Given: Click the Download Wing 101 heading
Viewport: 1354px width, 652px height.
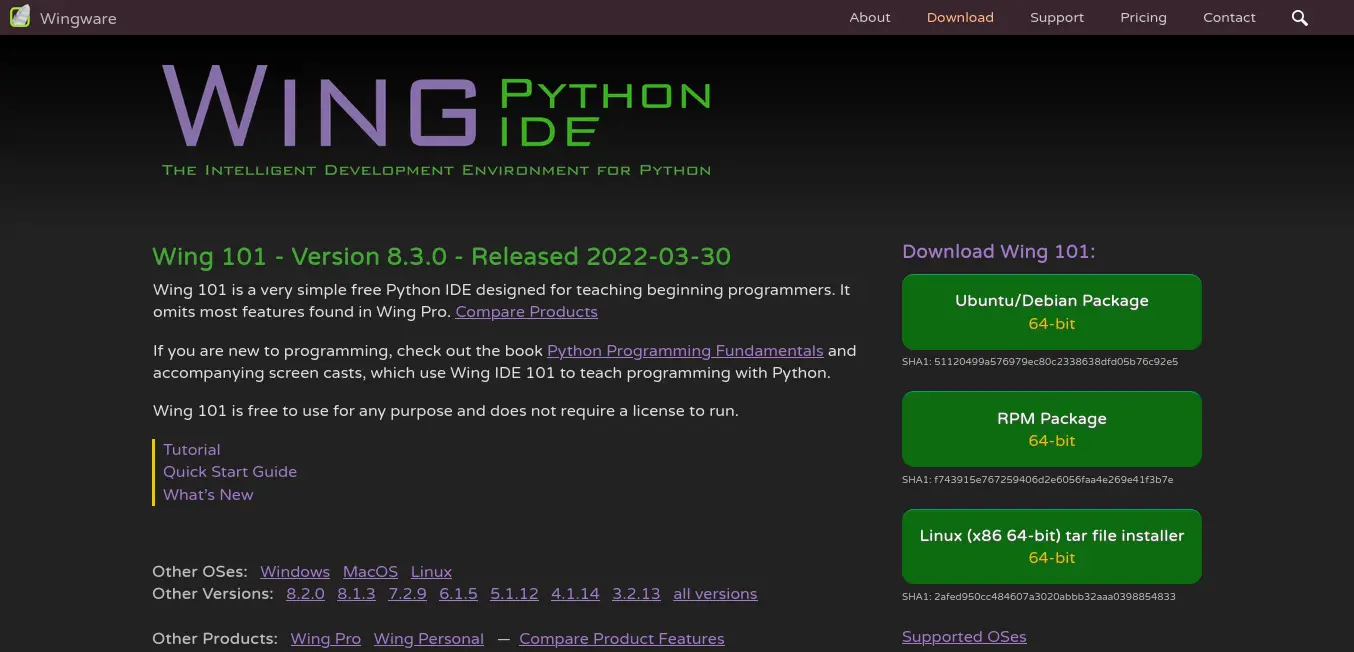Looking at the screenshot, I should coord(998,252).
